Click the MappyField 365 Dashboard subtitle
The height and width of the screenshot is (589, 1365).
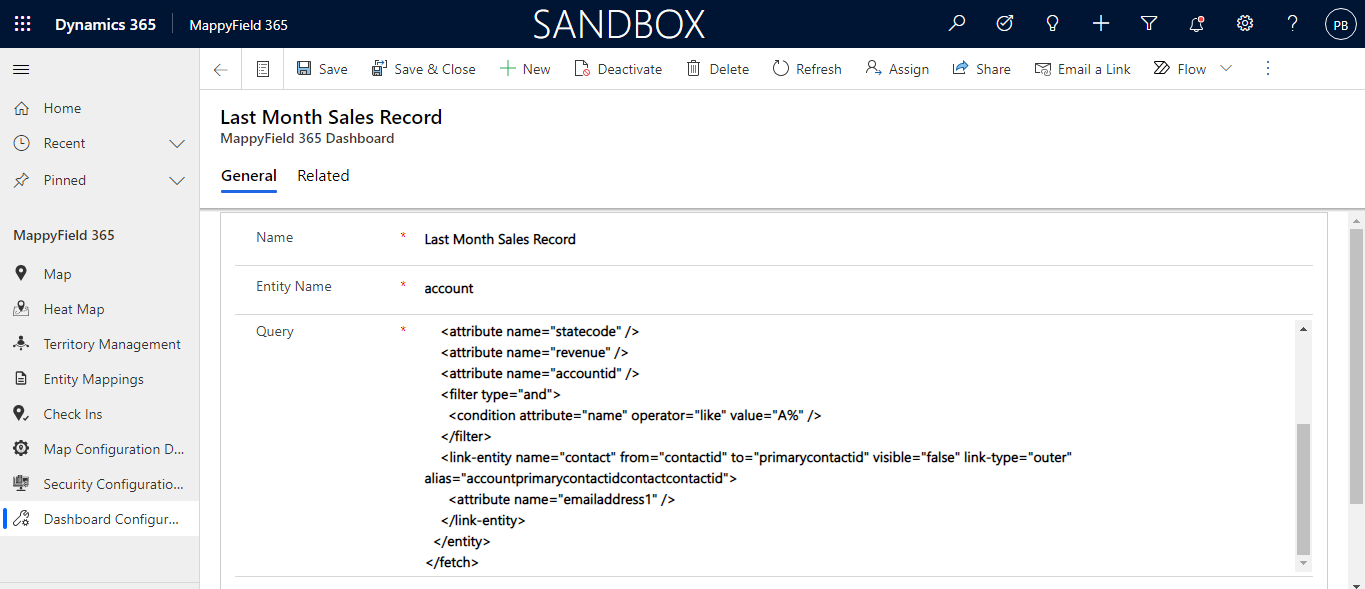307,139
